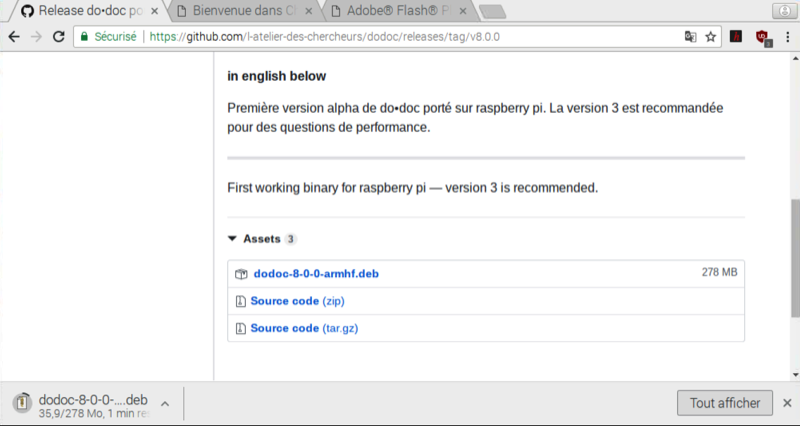Download Source code tar.gz archive
The image size is (800, 426).
point(284,328)
